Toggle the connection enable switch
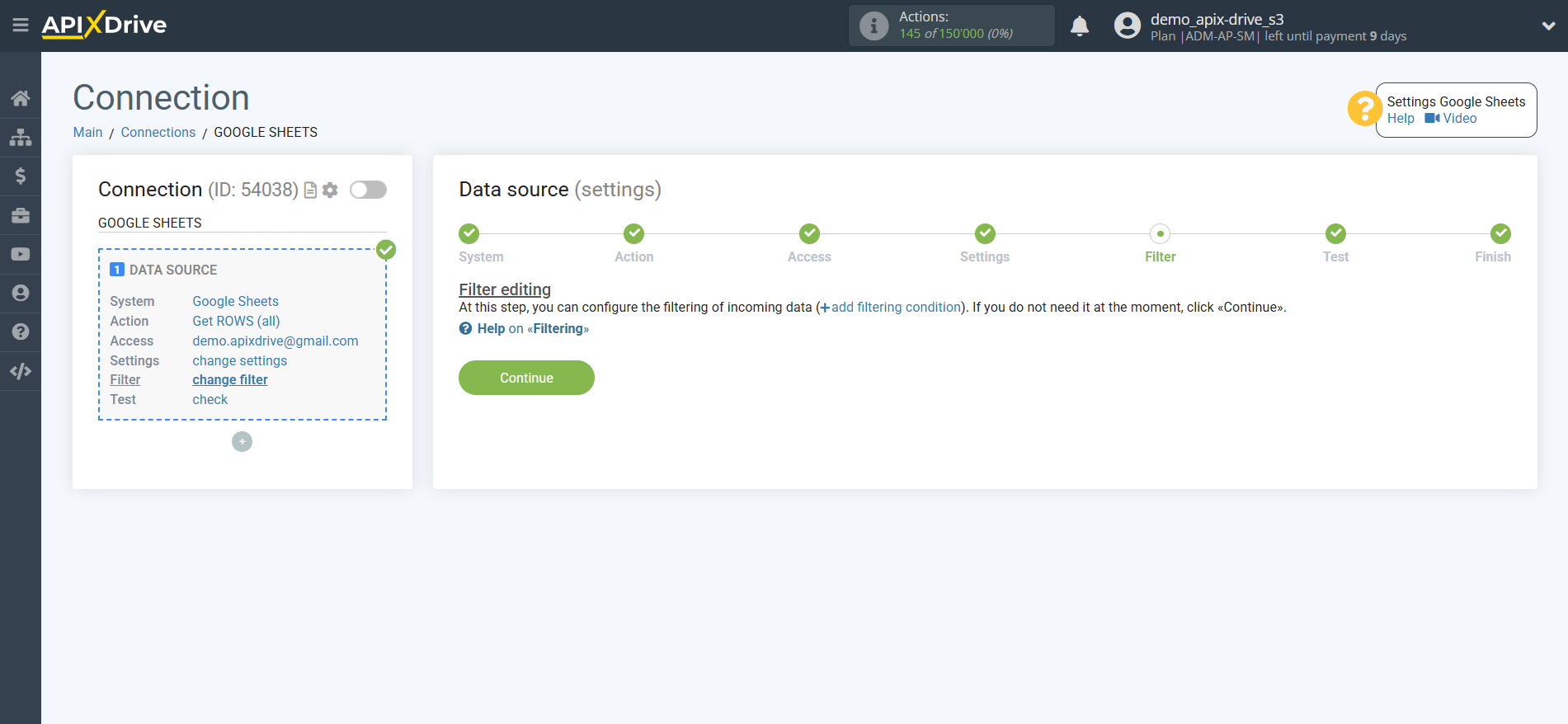 pyautogui.click(x=368, y=190)
